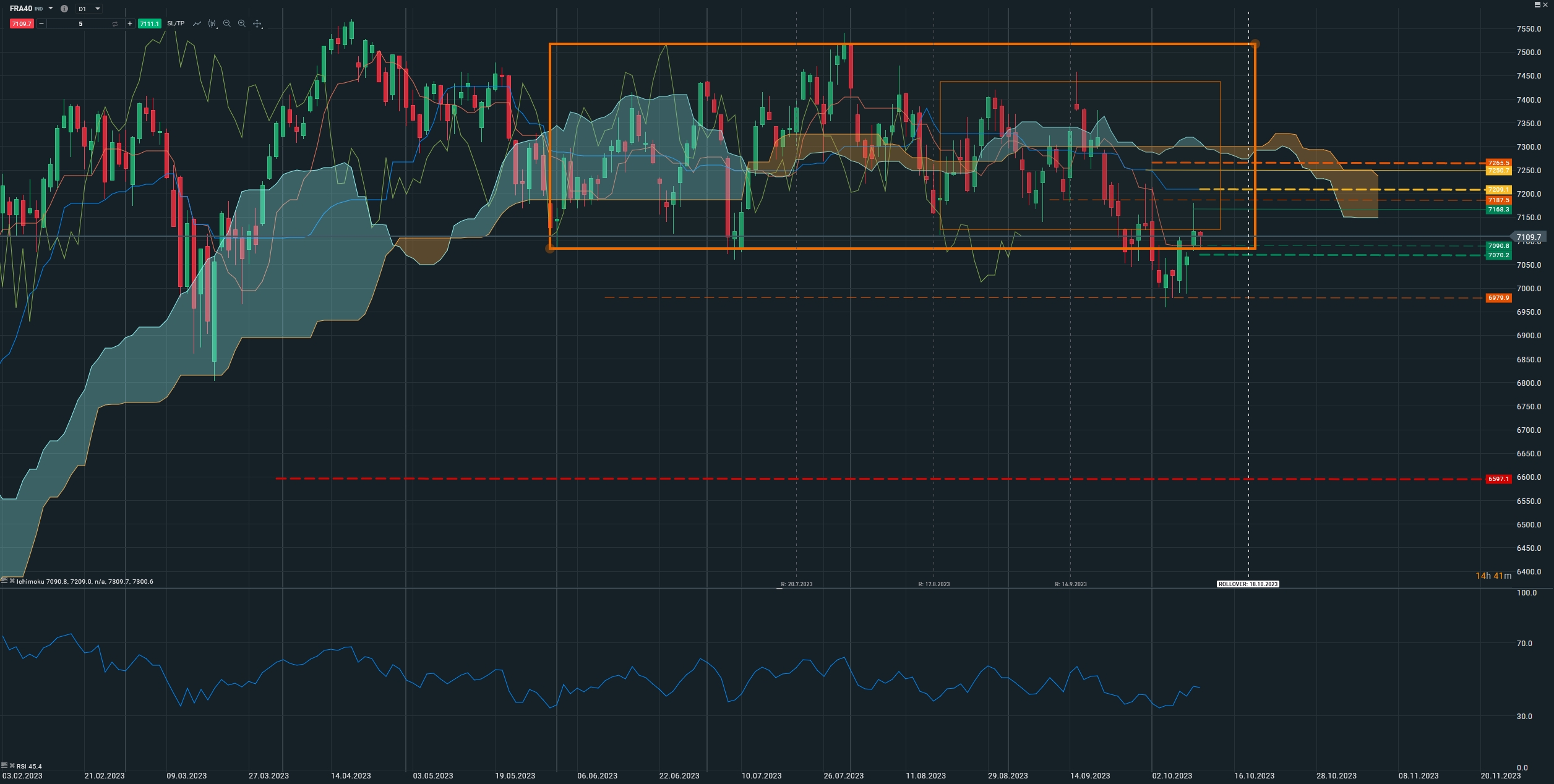Expand the FRA40 symbol dropdown
The image size is (1554, 784).
click(x=51, y=9)
